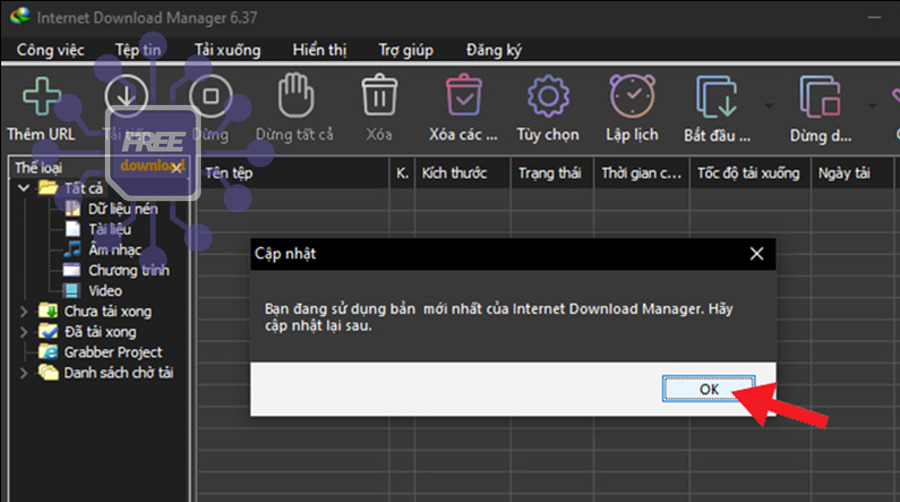Select the Tài liệu category
The image size is (900, 502).
98,229
